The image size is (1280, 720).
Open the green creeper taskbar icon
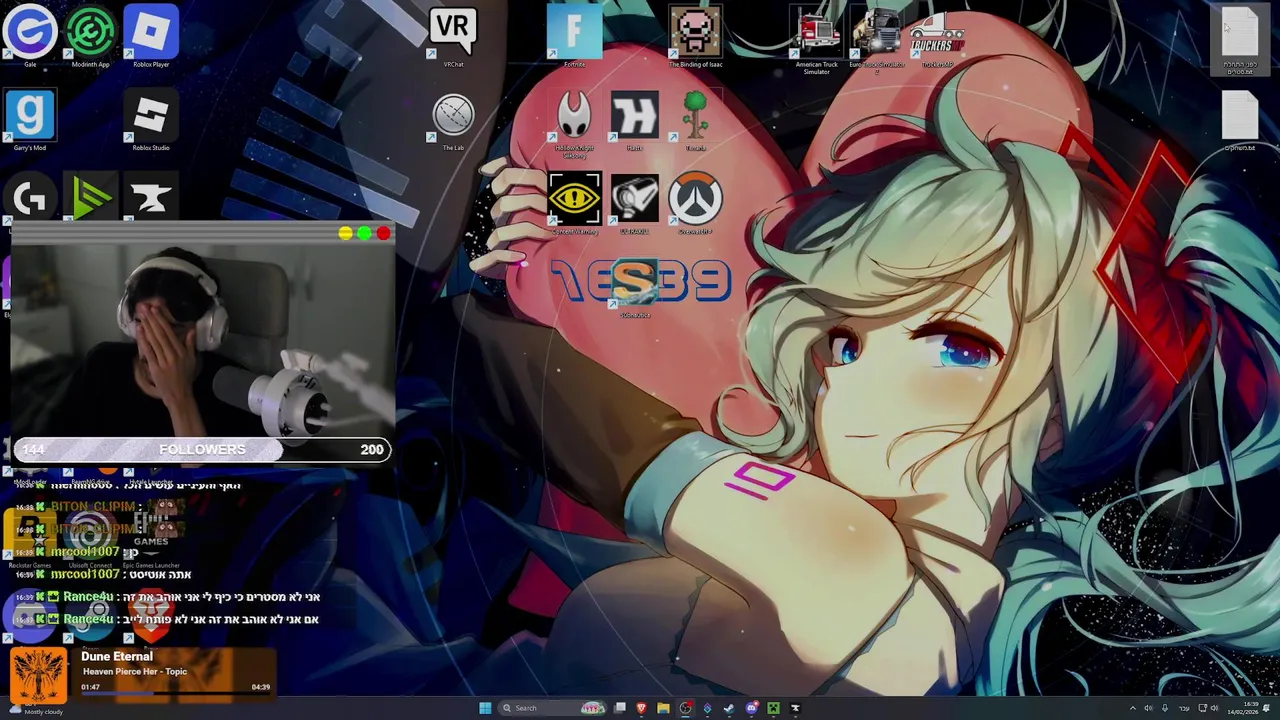773,708
